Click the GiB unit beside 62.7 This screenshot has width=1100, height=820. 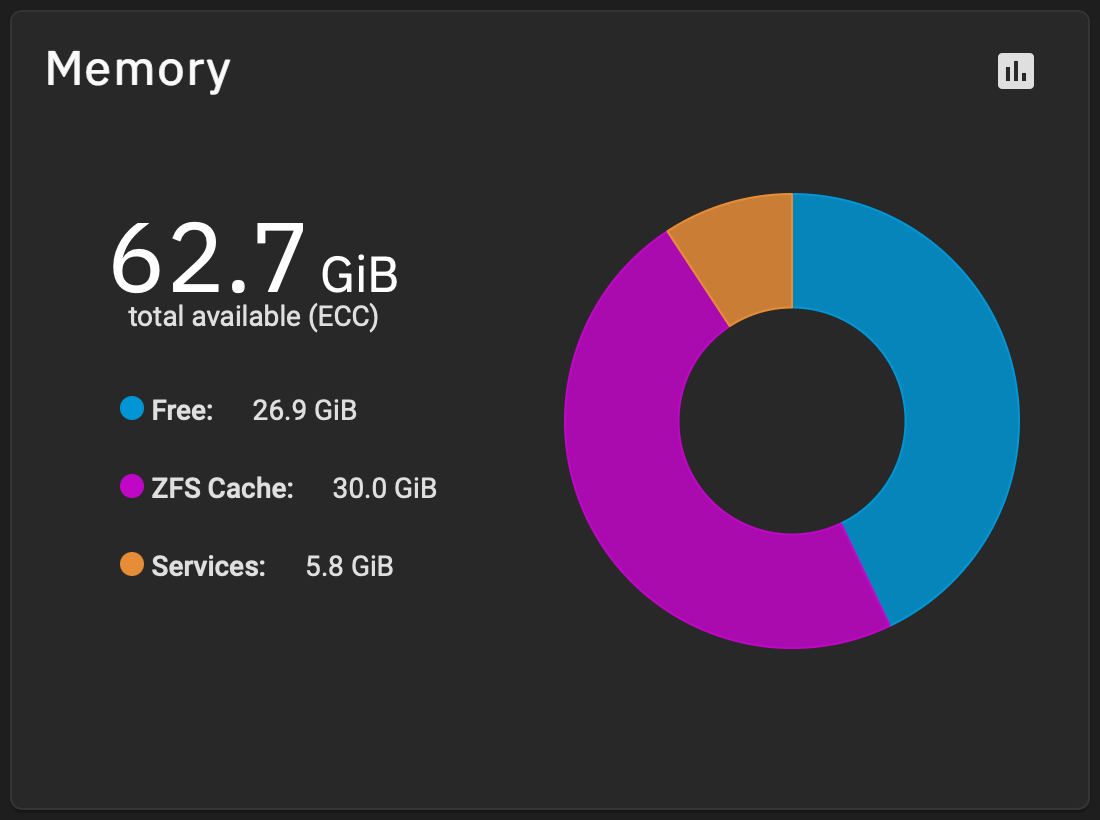pyautogui.click(x=359, y=273)
